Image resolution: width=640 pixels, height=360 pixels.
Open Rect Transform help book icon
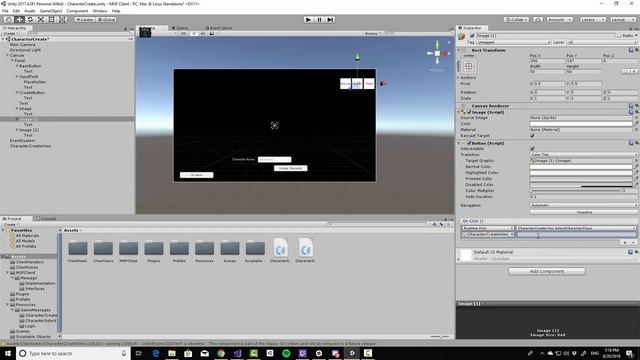pyautogui.click(x=631, y=50)
